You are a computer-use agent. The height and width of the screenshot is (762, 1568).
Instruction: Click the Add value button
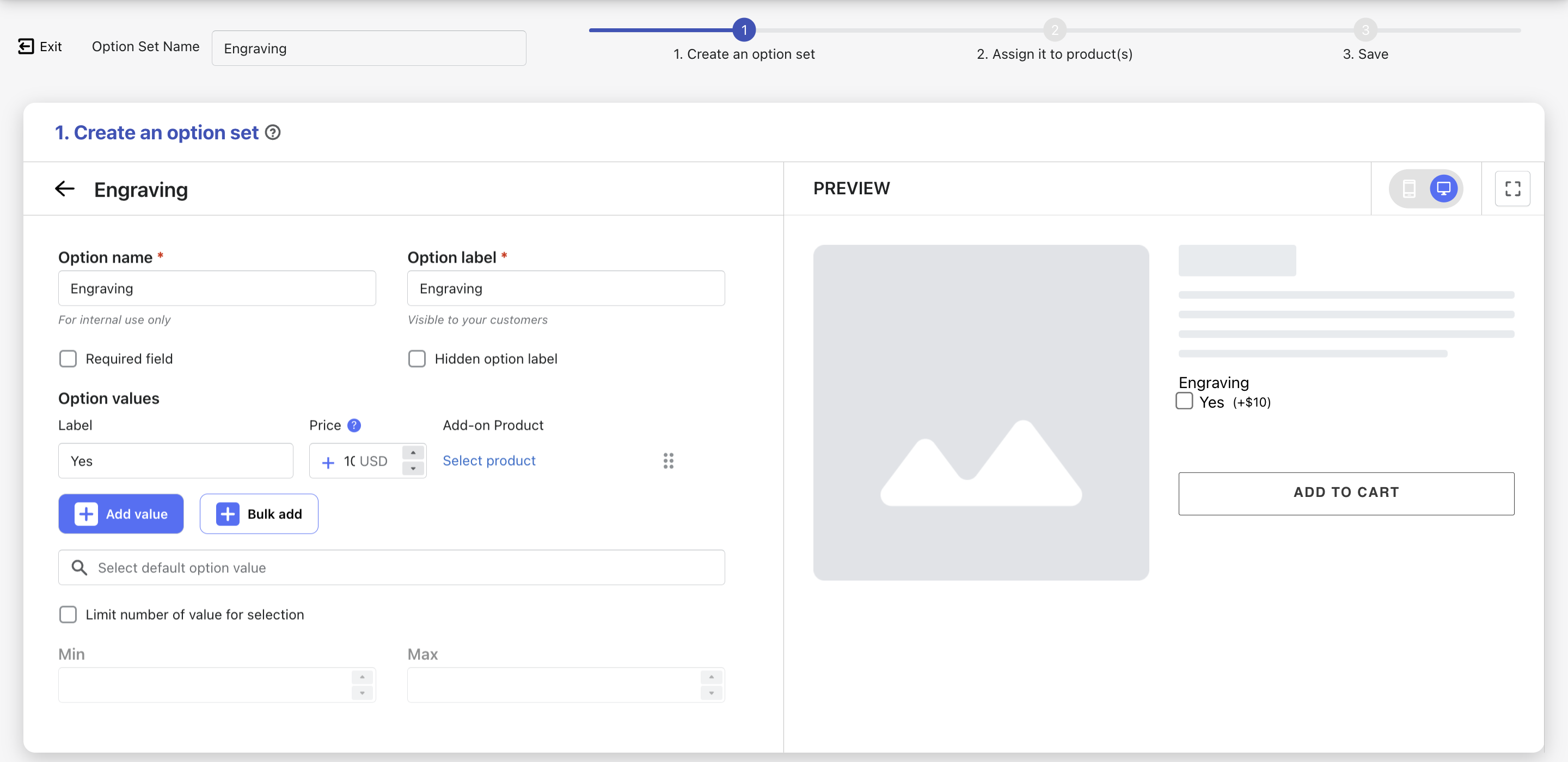pos(121,514)
